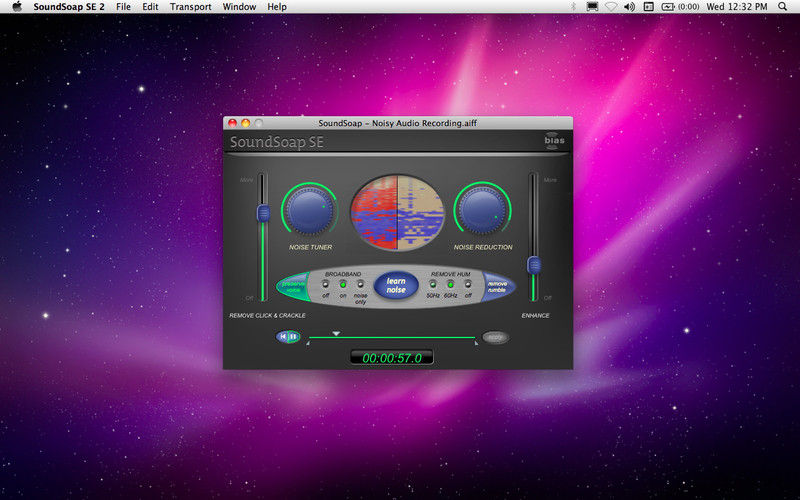Image resolution: width=800 pixels, height=500 pixels.
Task: Click the ENHANCE label
Action: pos(535,315)
